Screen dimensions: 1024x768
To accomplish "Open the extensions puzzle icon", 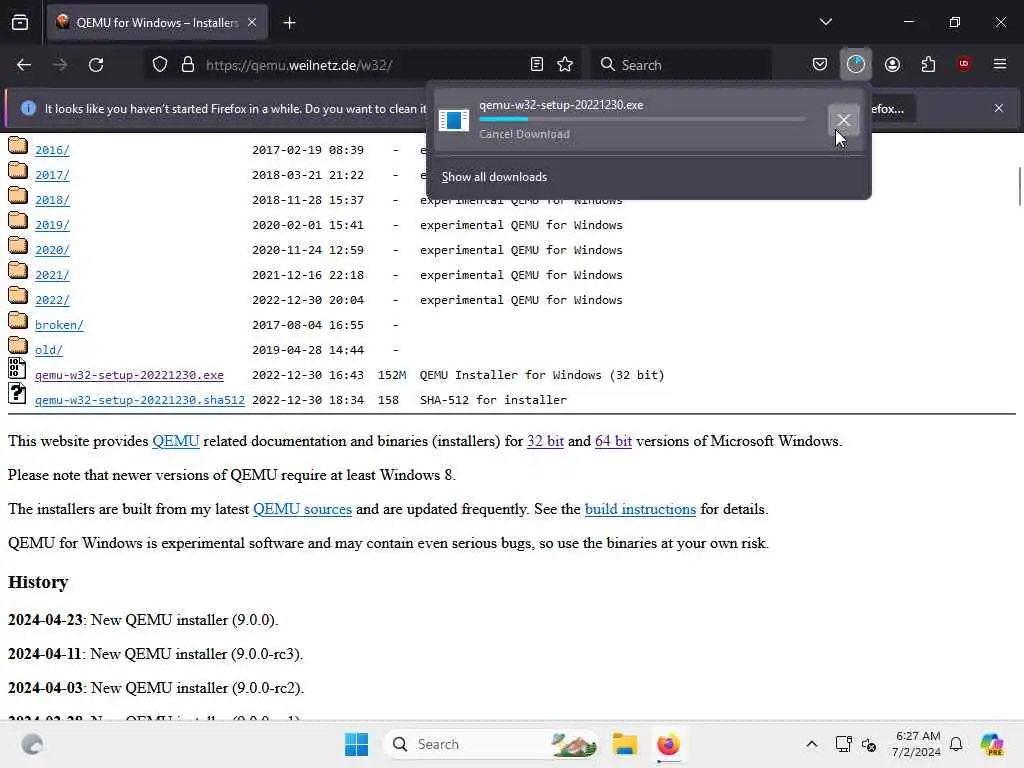I will [x=928, y=65].
